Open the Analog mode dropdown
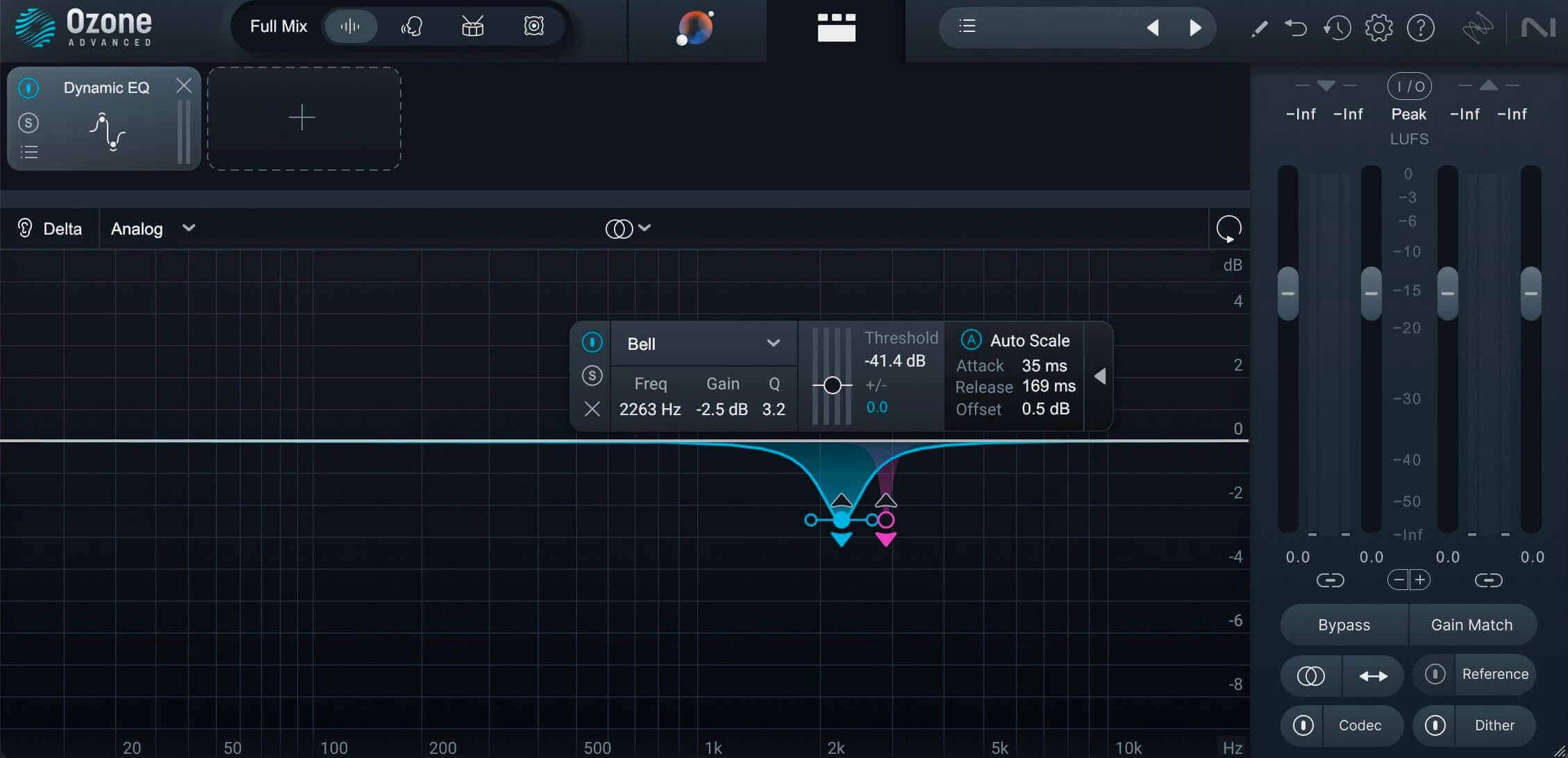This screenshot has height=758, width=1568. 153,228
